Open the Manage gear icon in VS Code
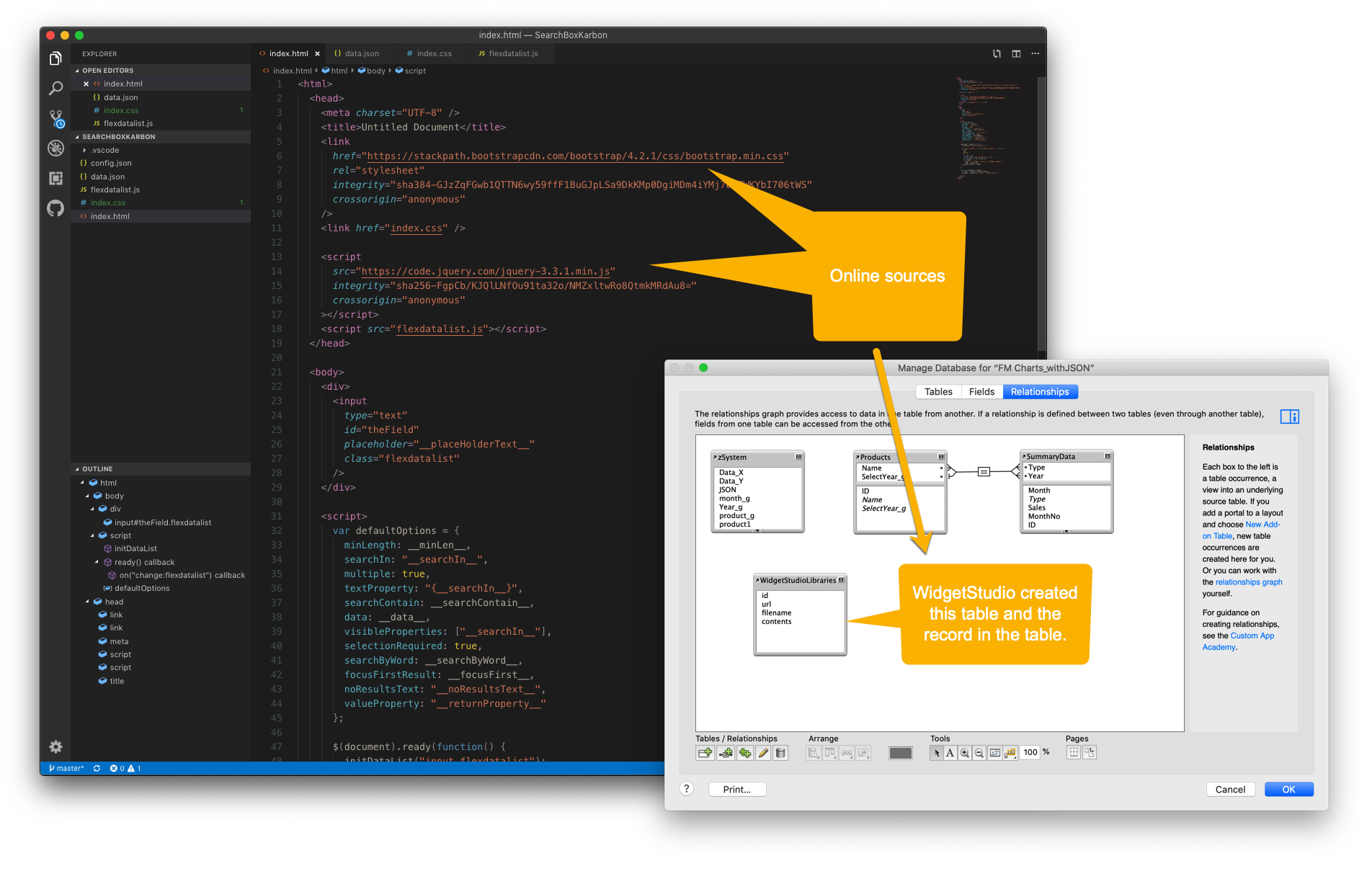The height and width of the screenshot is (874, 1372). [55, 746]
